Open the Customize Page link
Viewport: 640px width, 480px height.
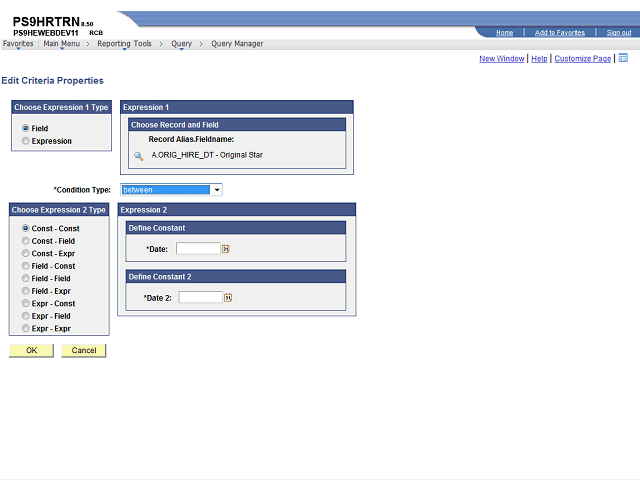tap(582, 59)
